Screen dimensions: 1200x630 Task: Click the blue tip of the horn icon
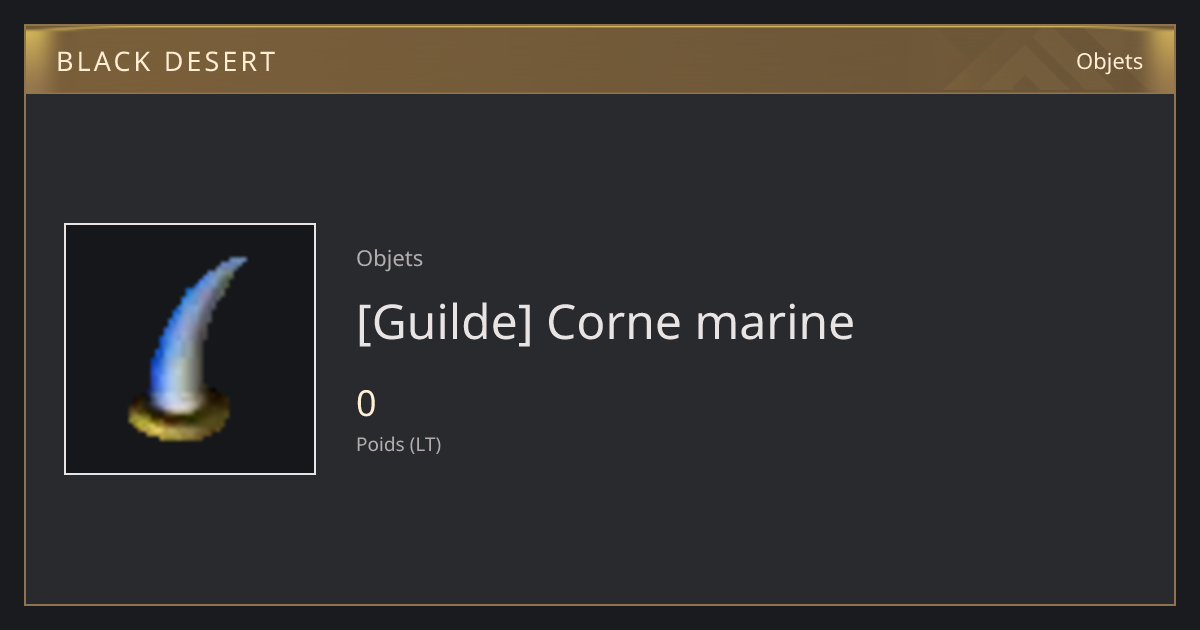[228, 270]
